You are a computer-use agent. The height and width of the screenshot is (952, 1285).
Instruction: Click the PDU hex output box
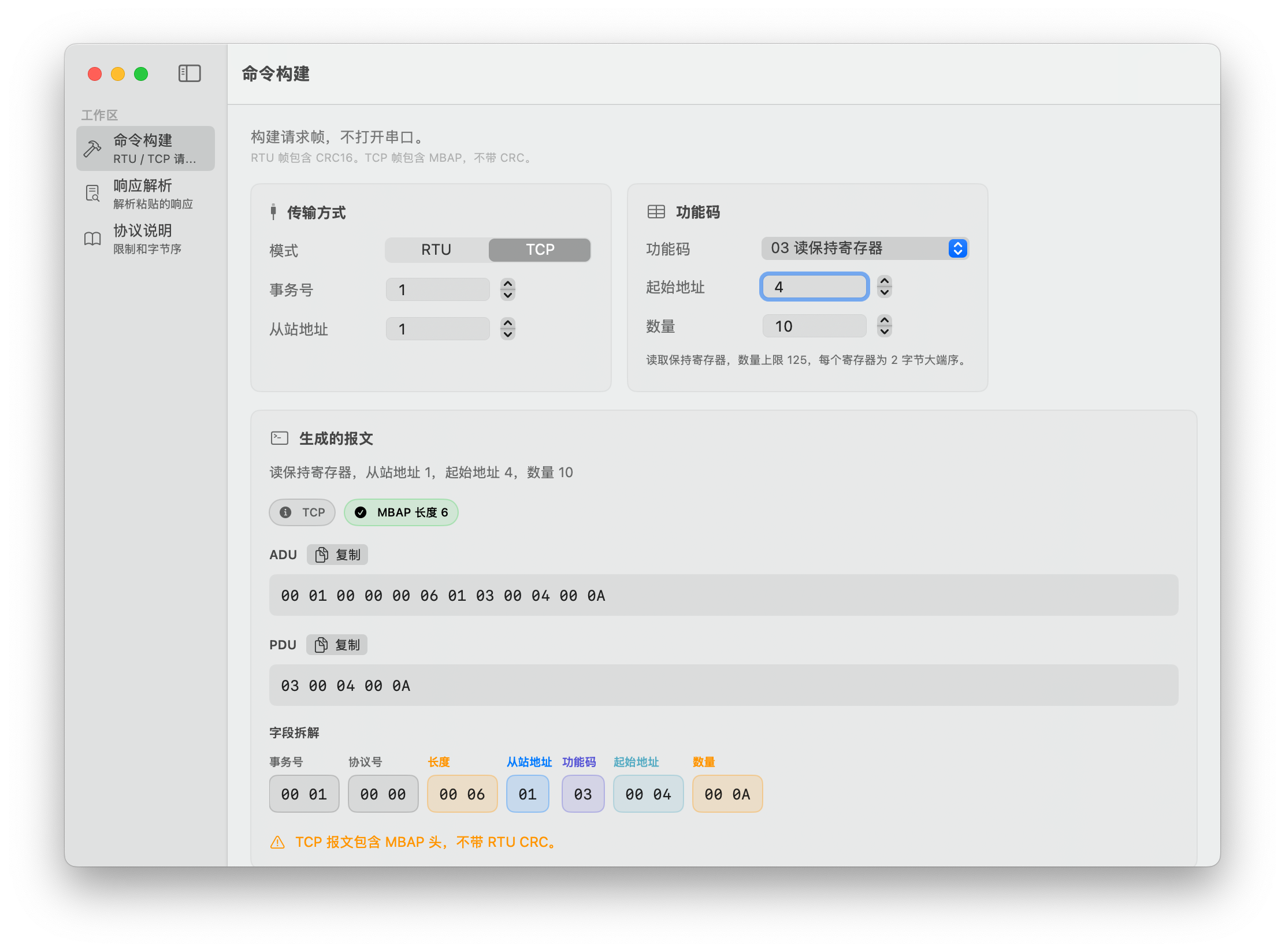(723, 685)
